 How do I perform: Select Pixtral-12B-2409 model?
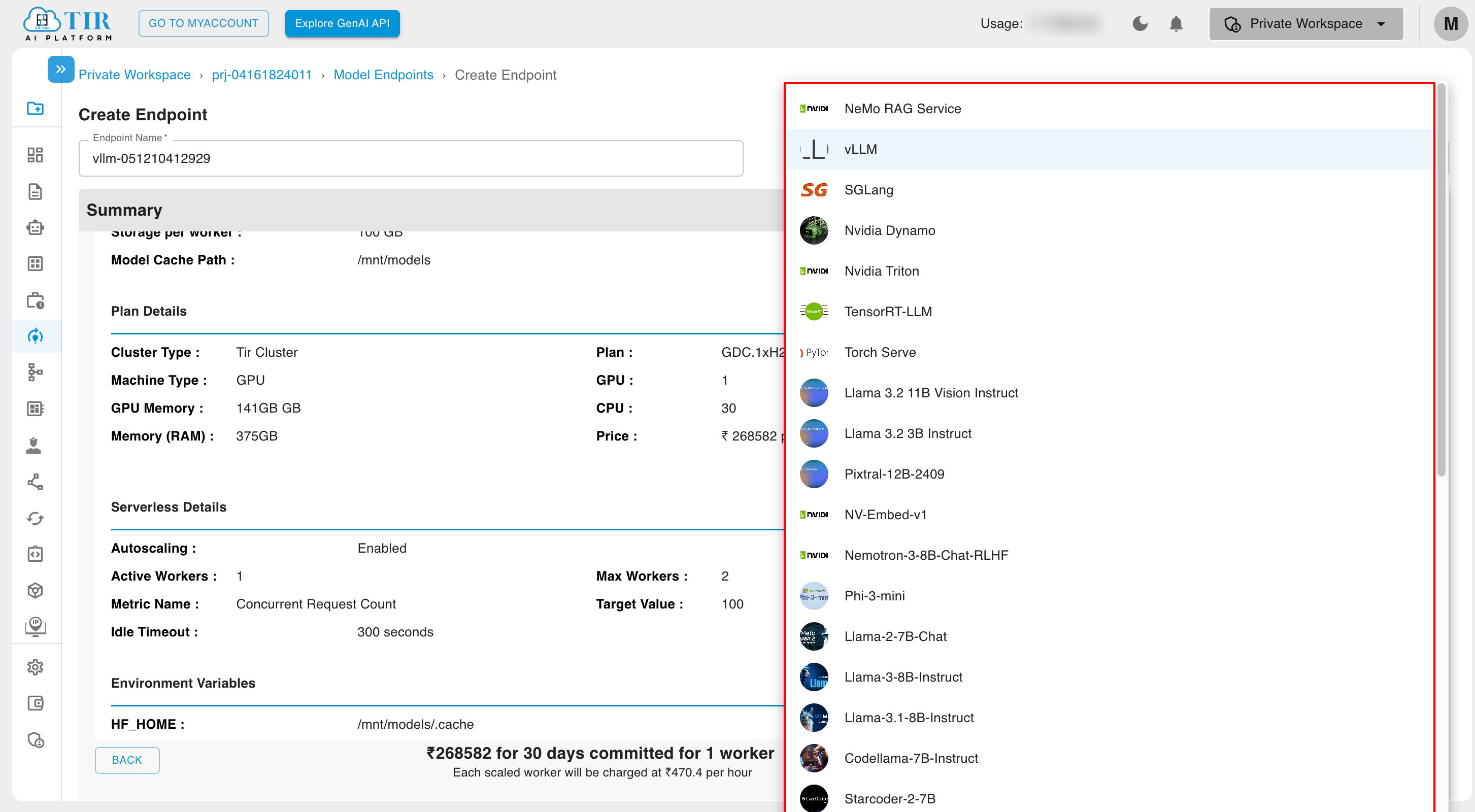pos(1109,475)
